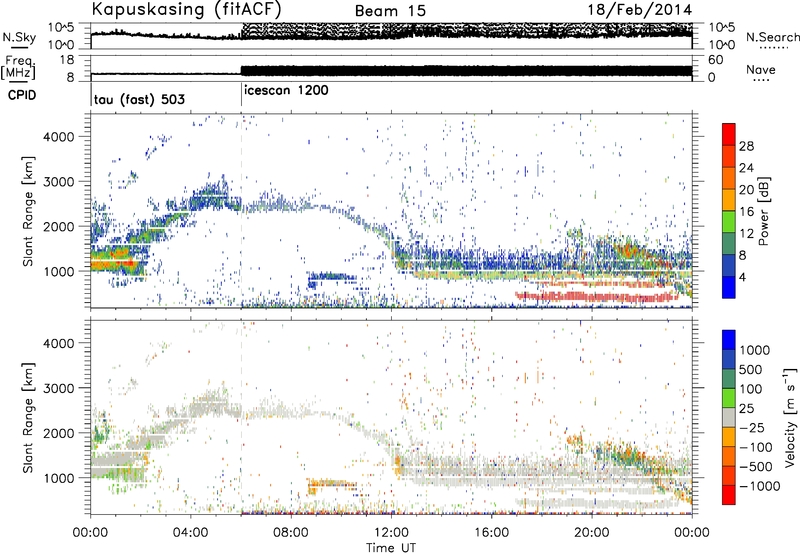This screenshot has width=800, height=554.
Task: Click the 'Power [dB]' colorbar label
Action: [764, 211]
